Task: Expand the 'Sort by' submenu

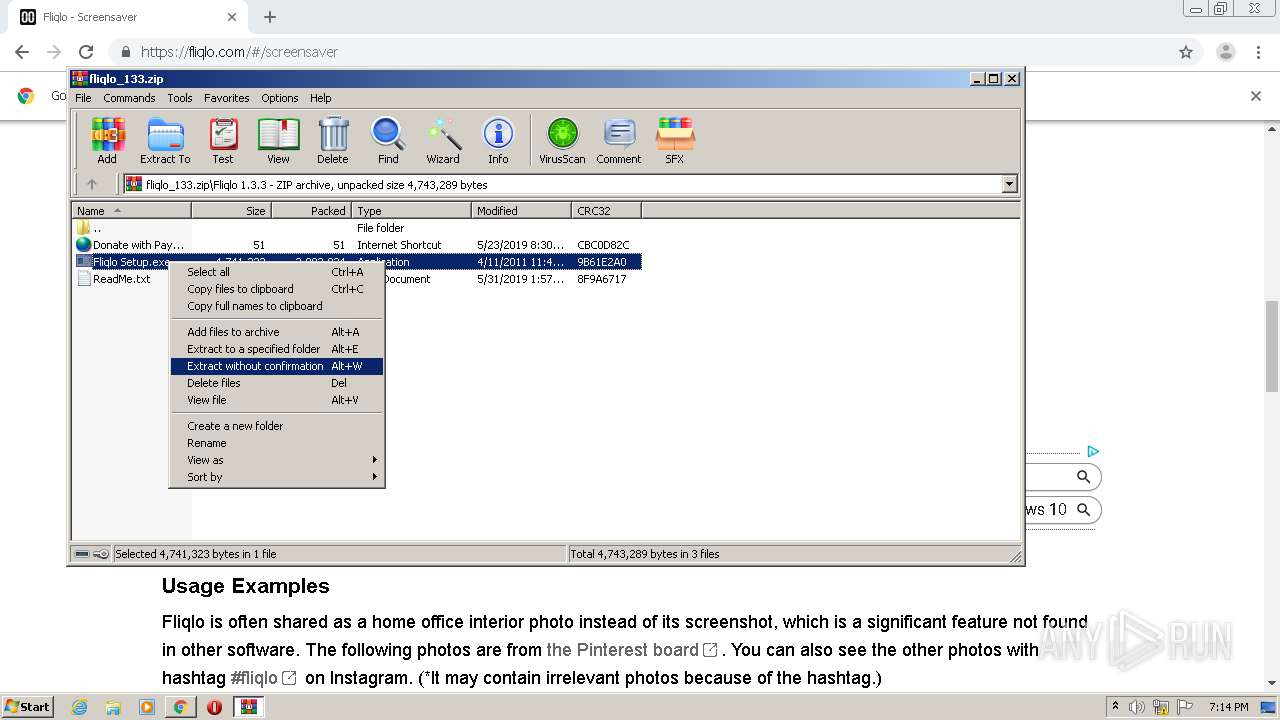Action: pyautogui.click(x=277, y=477)
